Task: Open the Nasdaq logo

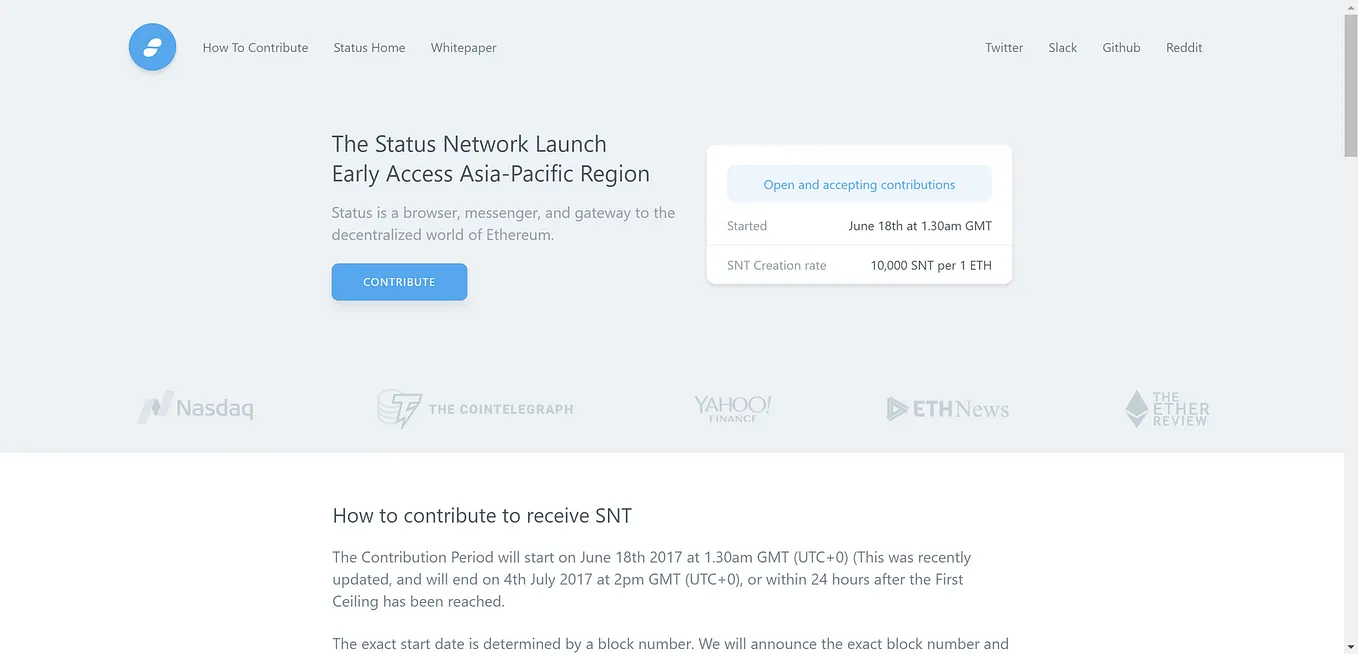Action: click(196, 408)
